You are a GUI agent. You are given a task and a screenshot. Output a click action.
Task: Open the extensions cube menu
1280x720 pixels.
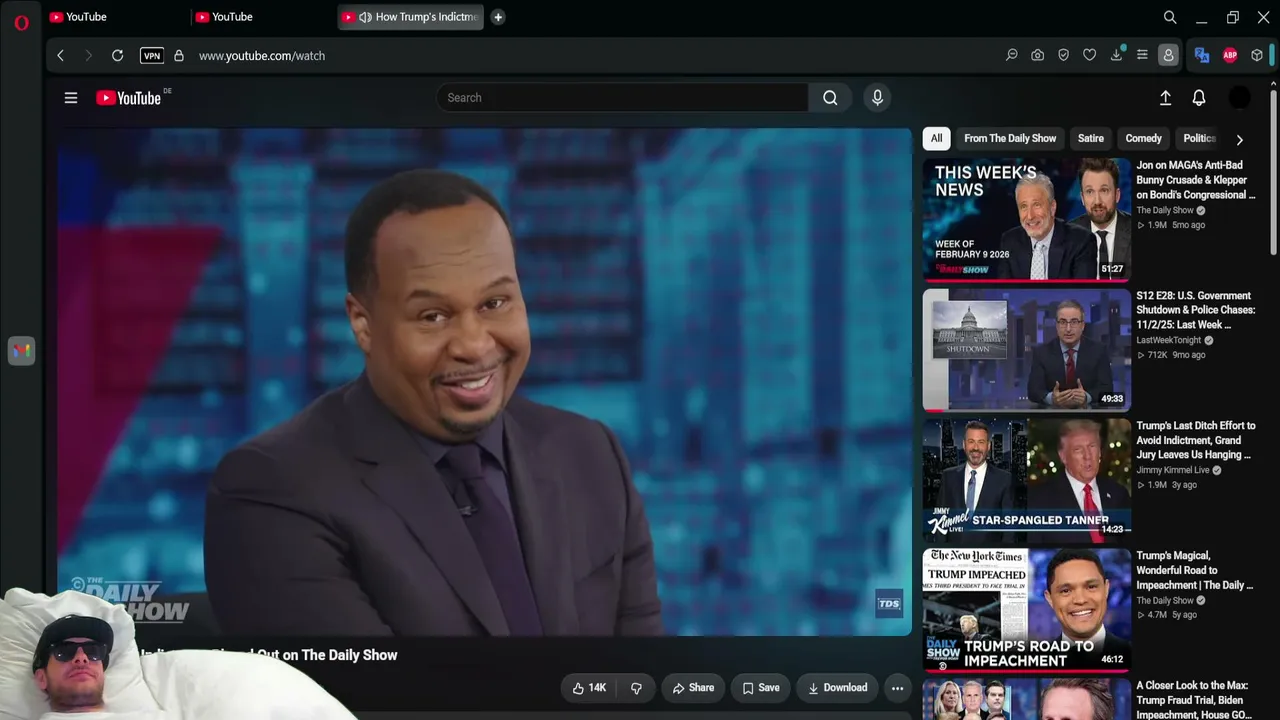(x=1257, y=56)
